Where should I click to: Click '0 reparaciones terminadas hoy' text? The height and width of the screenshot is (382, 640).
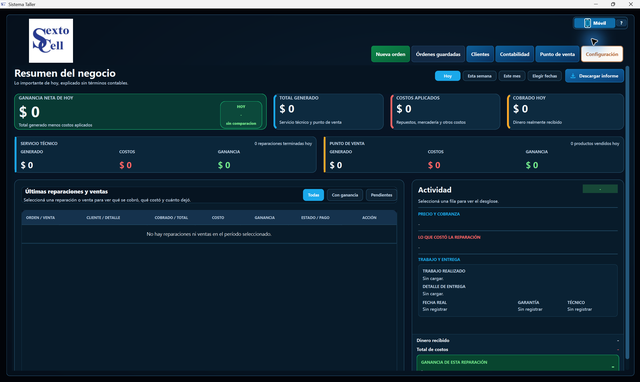point(283,144)
